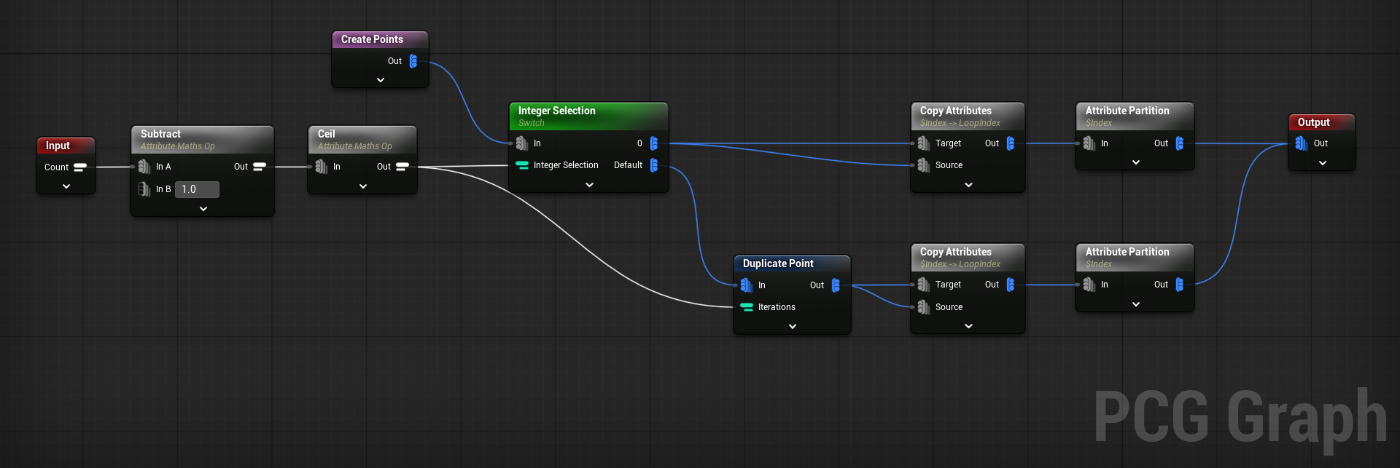Click the In B pin on Subtract node

click(144, 189)
